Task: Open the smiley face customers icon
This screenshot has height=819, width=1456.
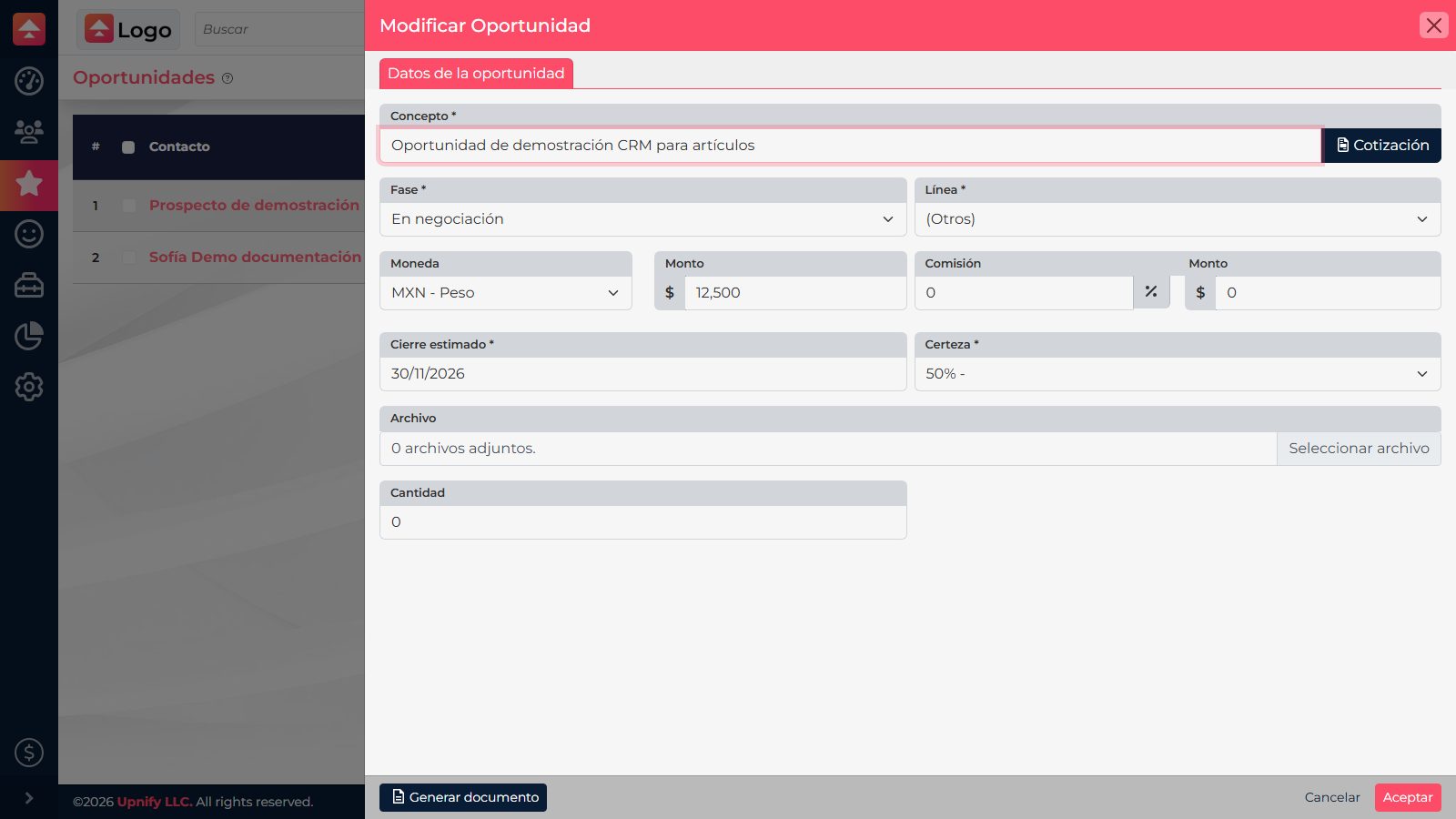Action: (29, 234)
